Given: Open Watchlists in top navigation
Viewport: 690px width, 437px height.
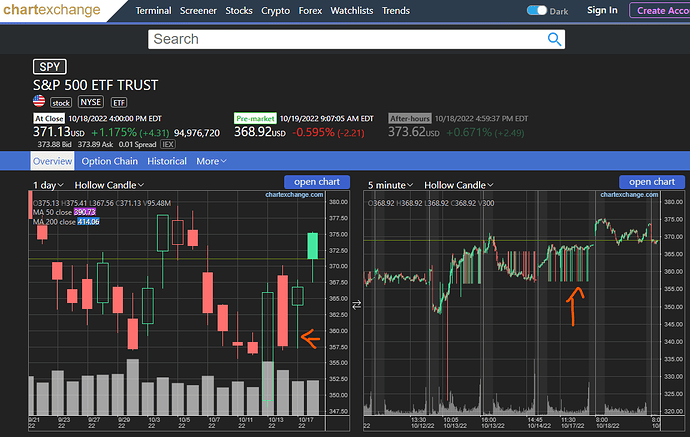Looking at the screenshot, I should click(x=352, y=11).
